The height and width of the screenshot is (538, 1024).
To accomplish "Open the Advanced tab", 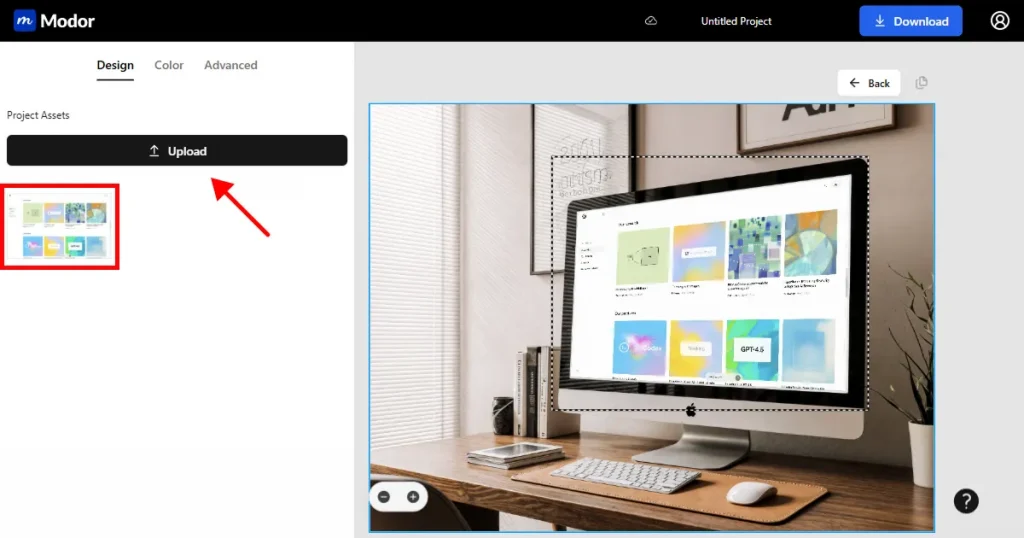I will pyautogui.click(x=231, y=65).
